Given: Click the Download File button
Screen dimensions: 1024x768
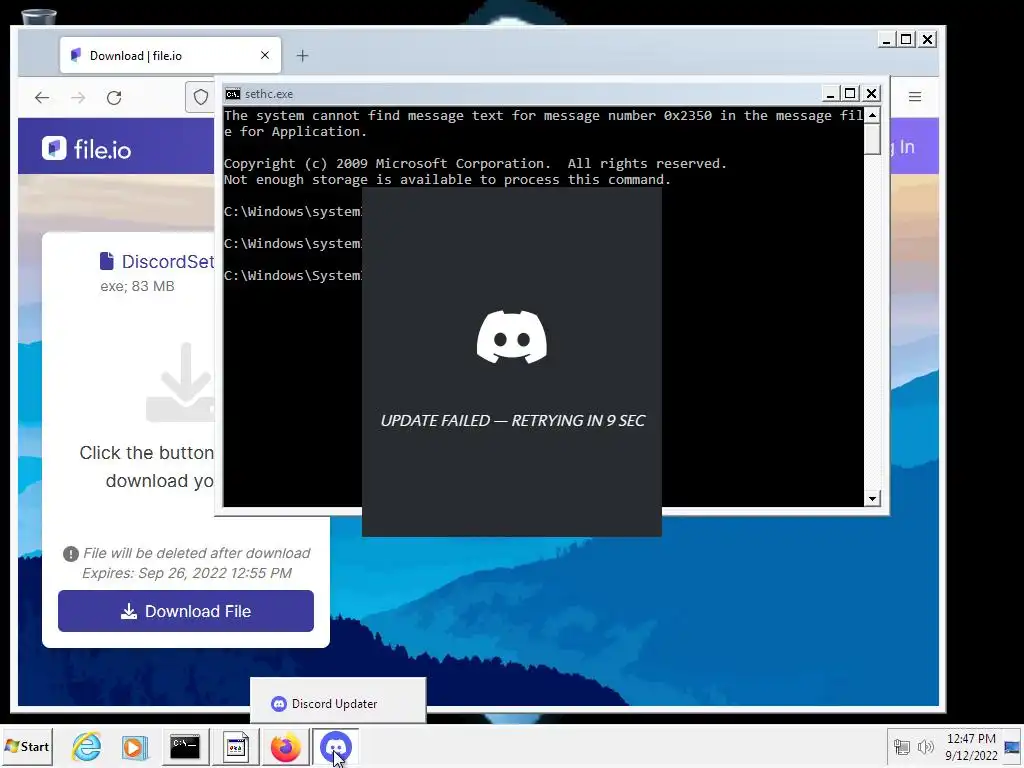Looking at the screenshot, I should click(x=185, y=611).
